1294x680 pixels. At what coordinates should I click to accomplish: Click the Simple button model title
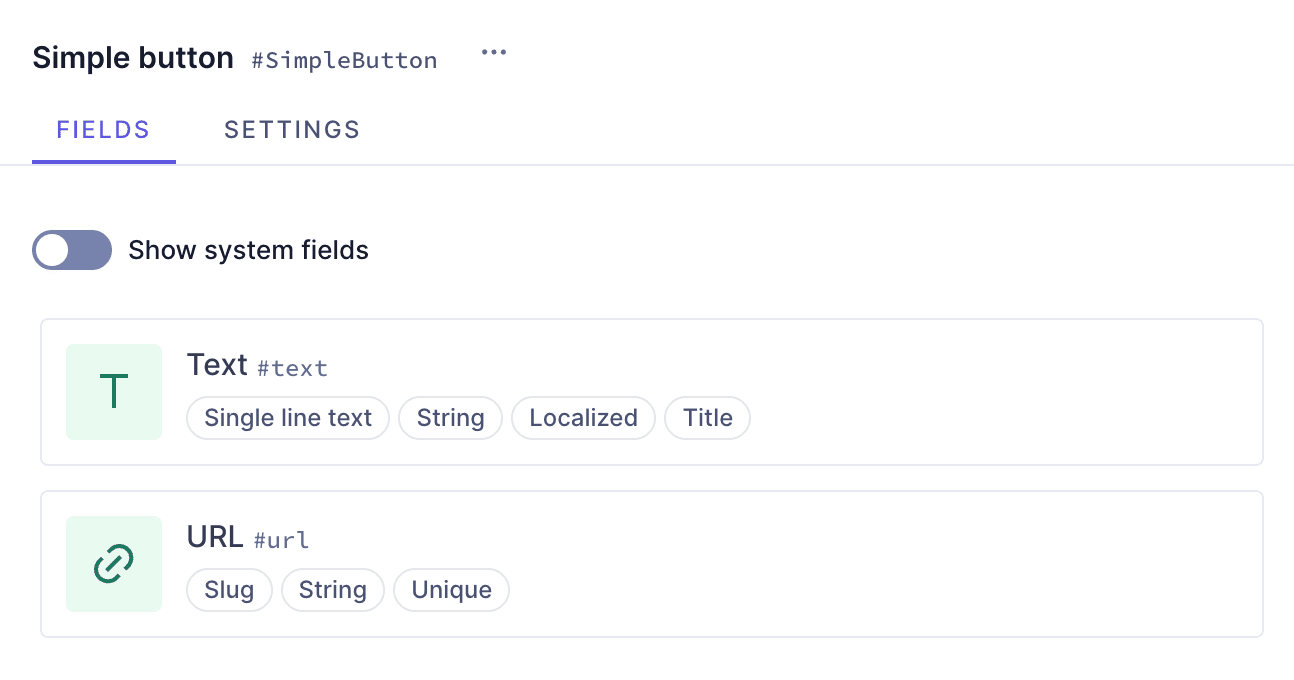(132, 57)
